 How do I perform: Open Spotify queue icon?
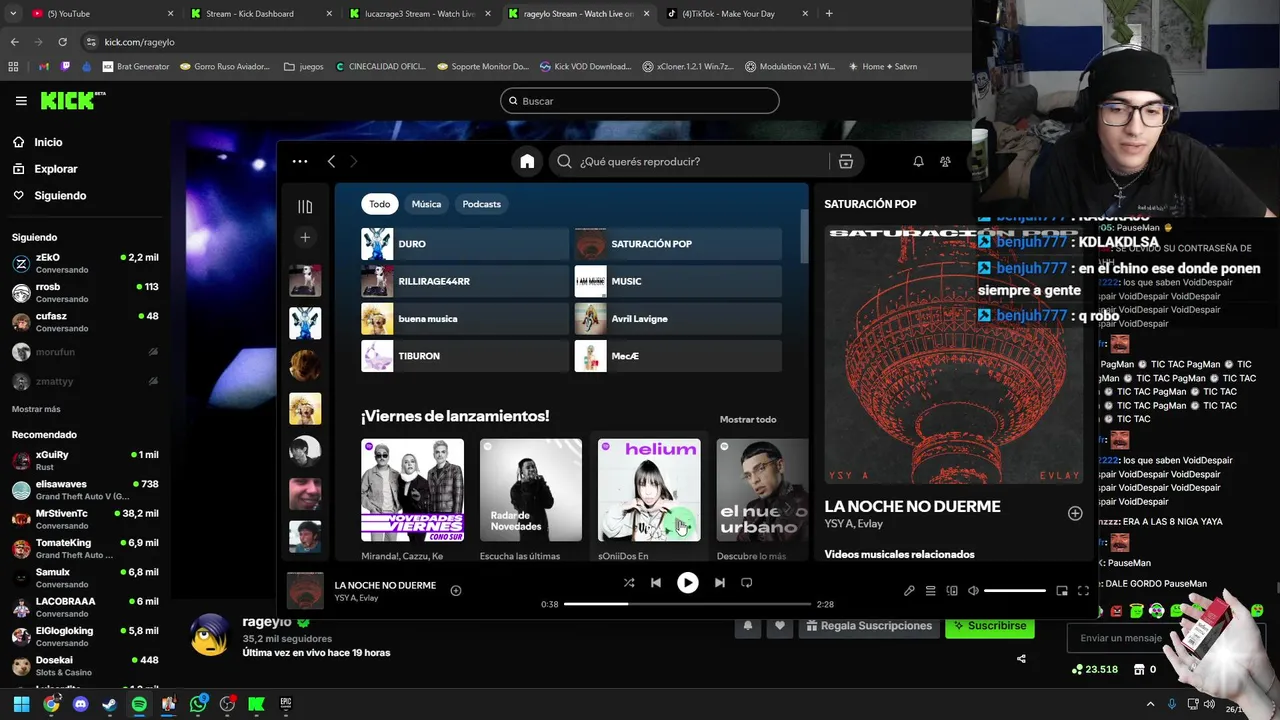click(930, 591)
